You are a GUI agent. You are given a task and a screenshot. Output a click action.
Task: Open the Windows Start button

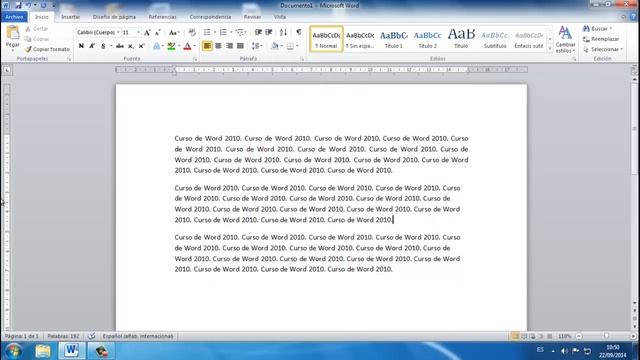(x=13, y=351)
